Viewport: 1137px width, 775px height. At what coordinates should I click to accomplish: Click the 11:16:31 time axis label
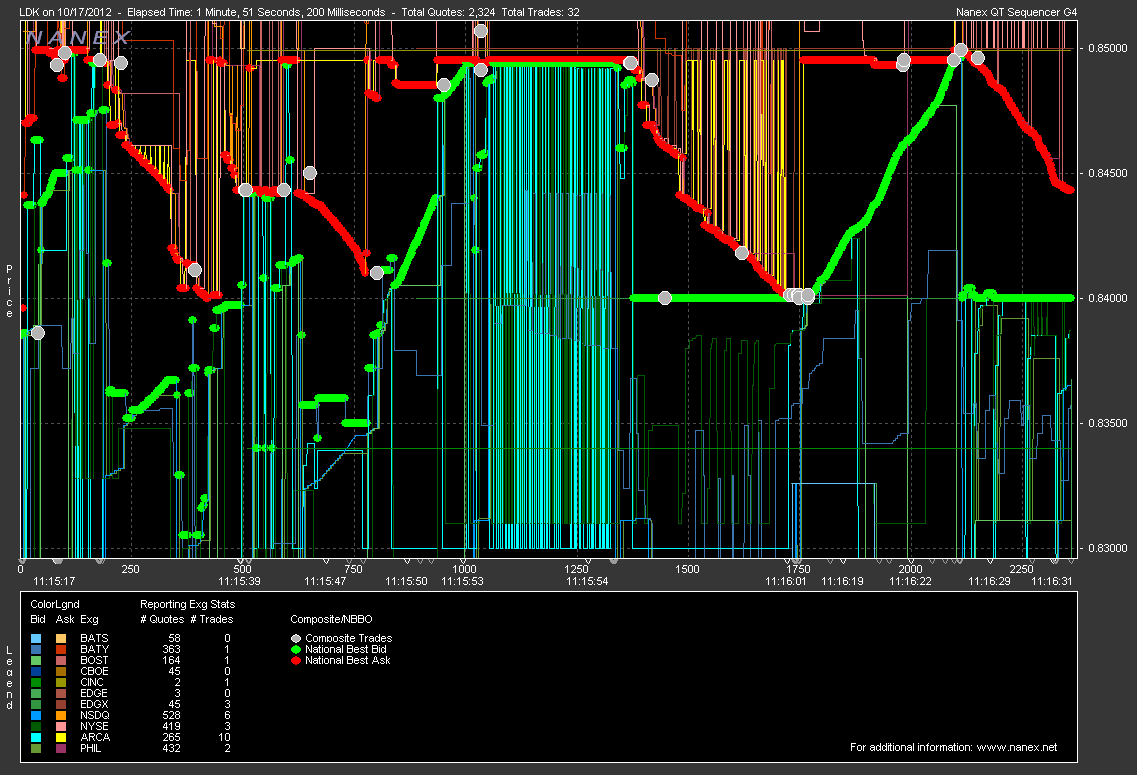(1051, 581)
